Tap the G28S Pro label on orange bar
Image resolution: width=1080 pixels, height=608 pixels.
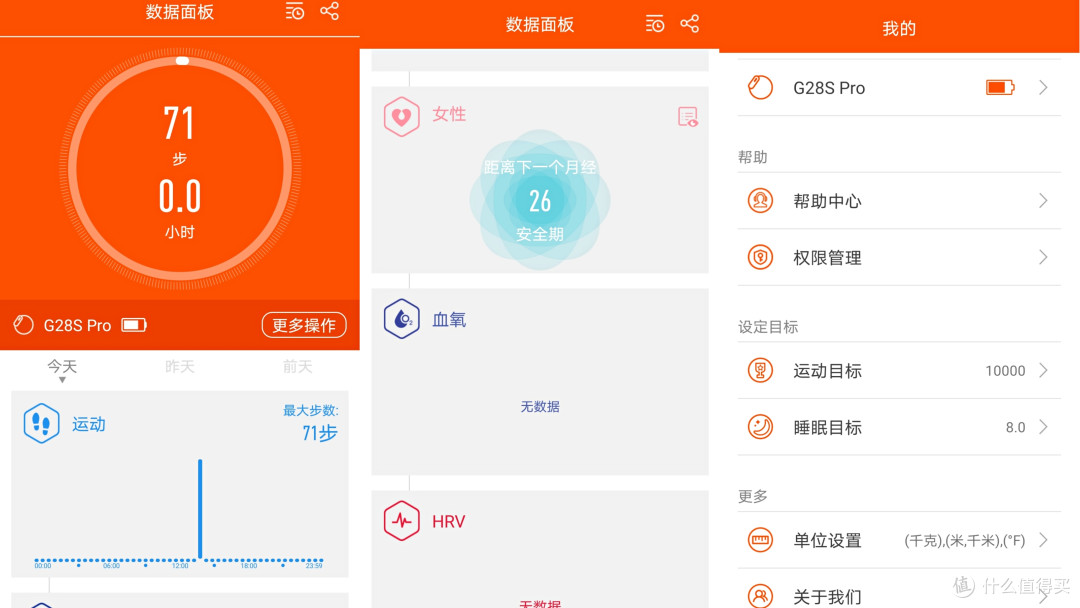(x=77, y=325)
